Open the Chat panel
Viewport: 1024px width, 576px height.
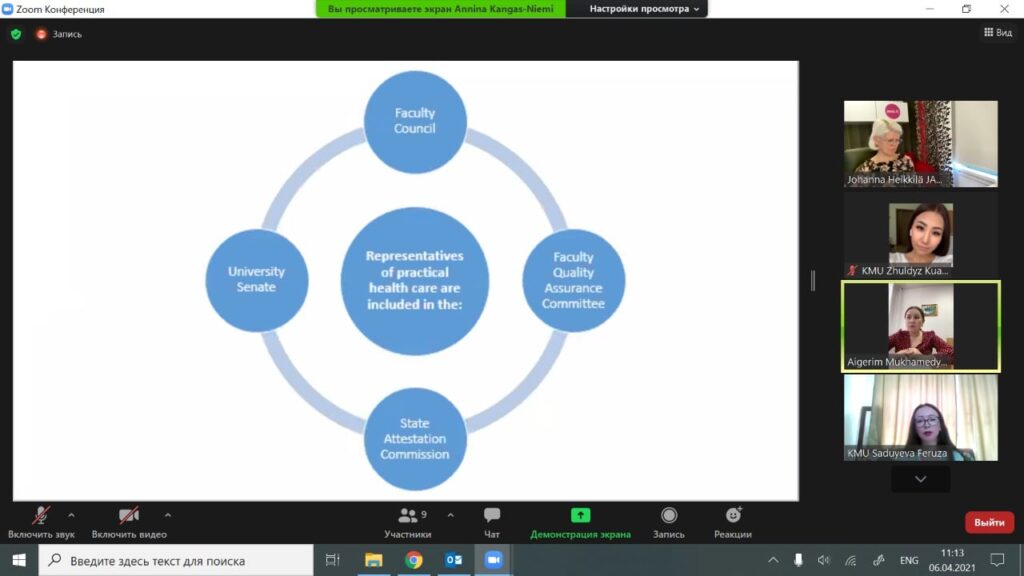[492, 522]
